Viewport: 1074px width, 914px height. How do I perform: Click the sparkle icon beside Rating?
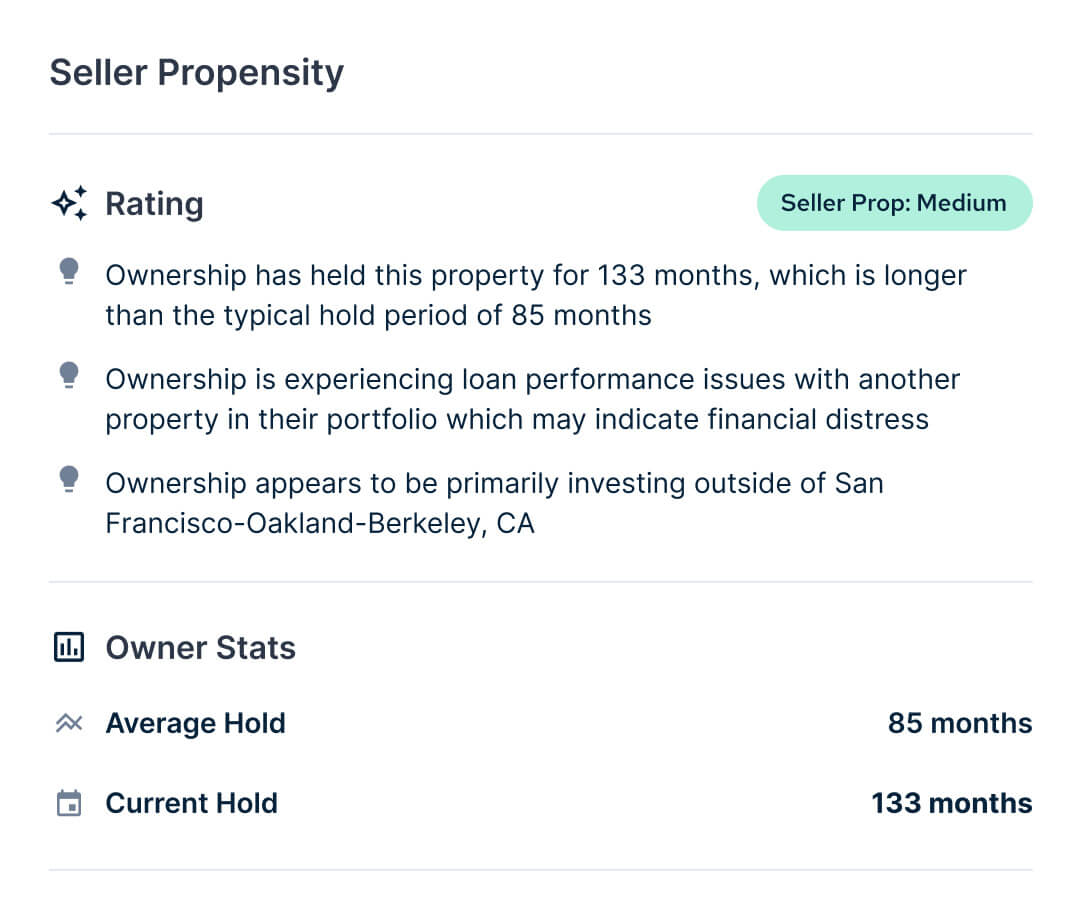pos(69,203)
